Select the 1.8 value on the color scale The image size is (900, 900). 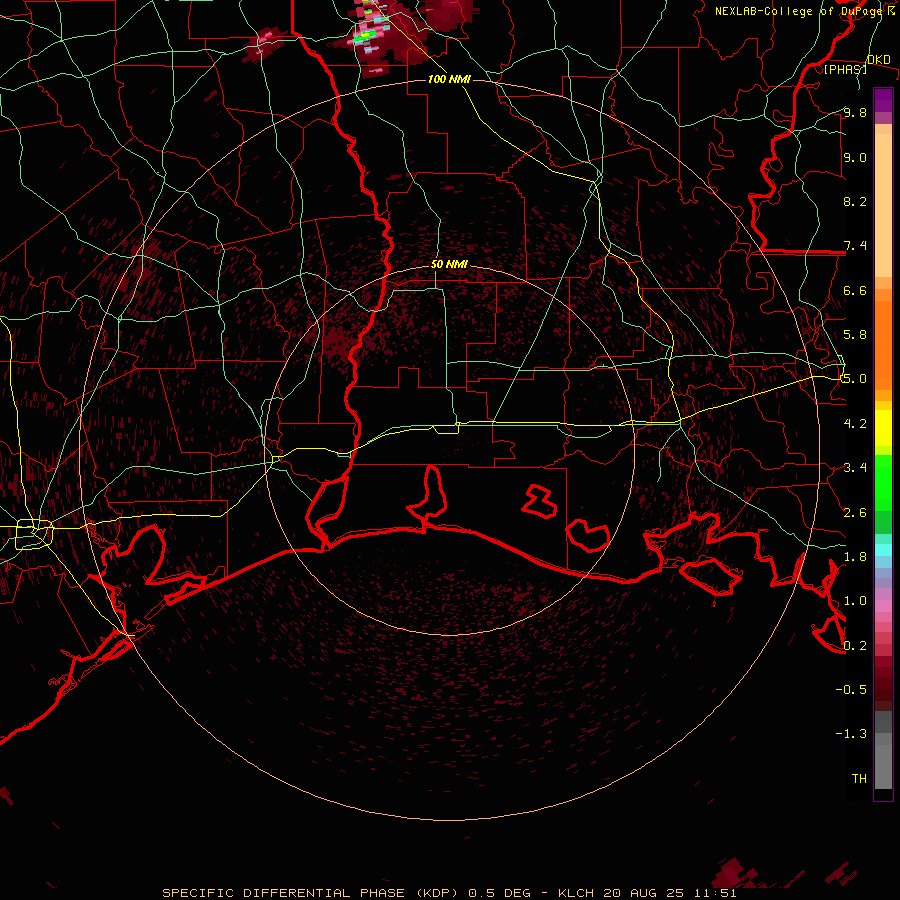[855, 556]
